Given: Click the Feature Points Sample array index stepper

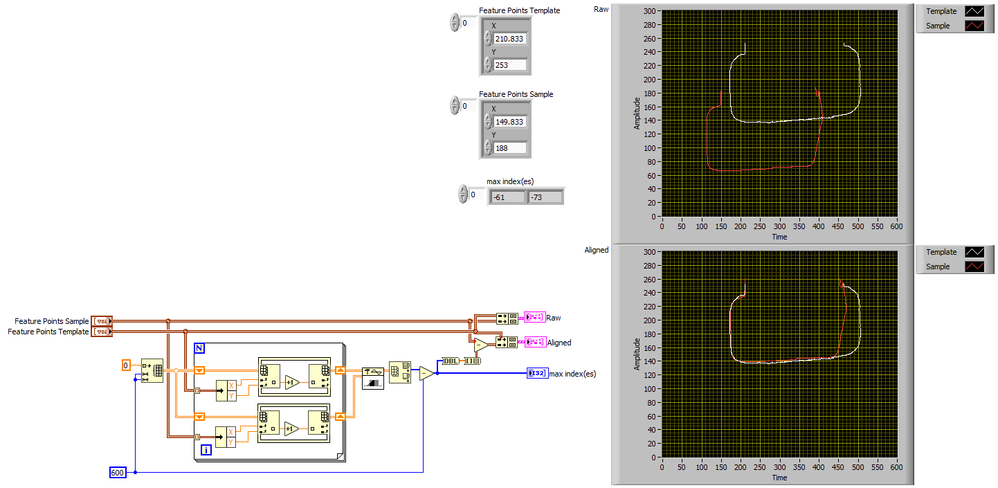Looking at the screenshot, I should [x=454, y=106].
